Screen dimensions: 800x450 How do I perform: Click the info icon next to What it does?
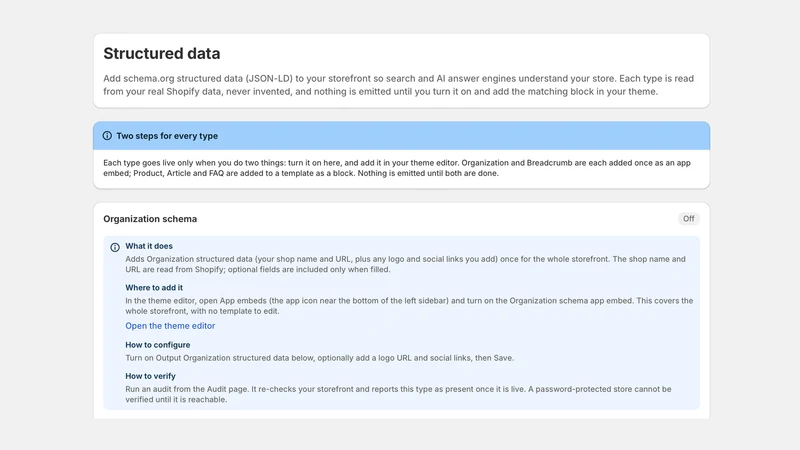(115, 247)
